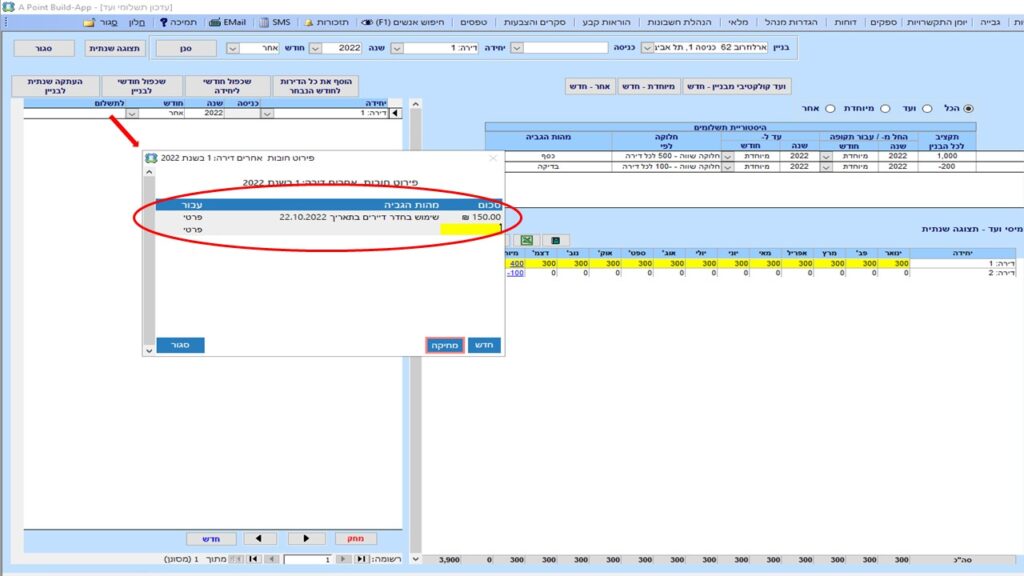
Task: Select the 'ועד' radio button
Action: click(926, 108)
